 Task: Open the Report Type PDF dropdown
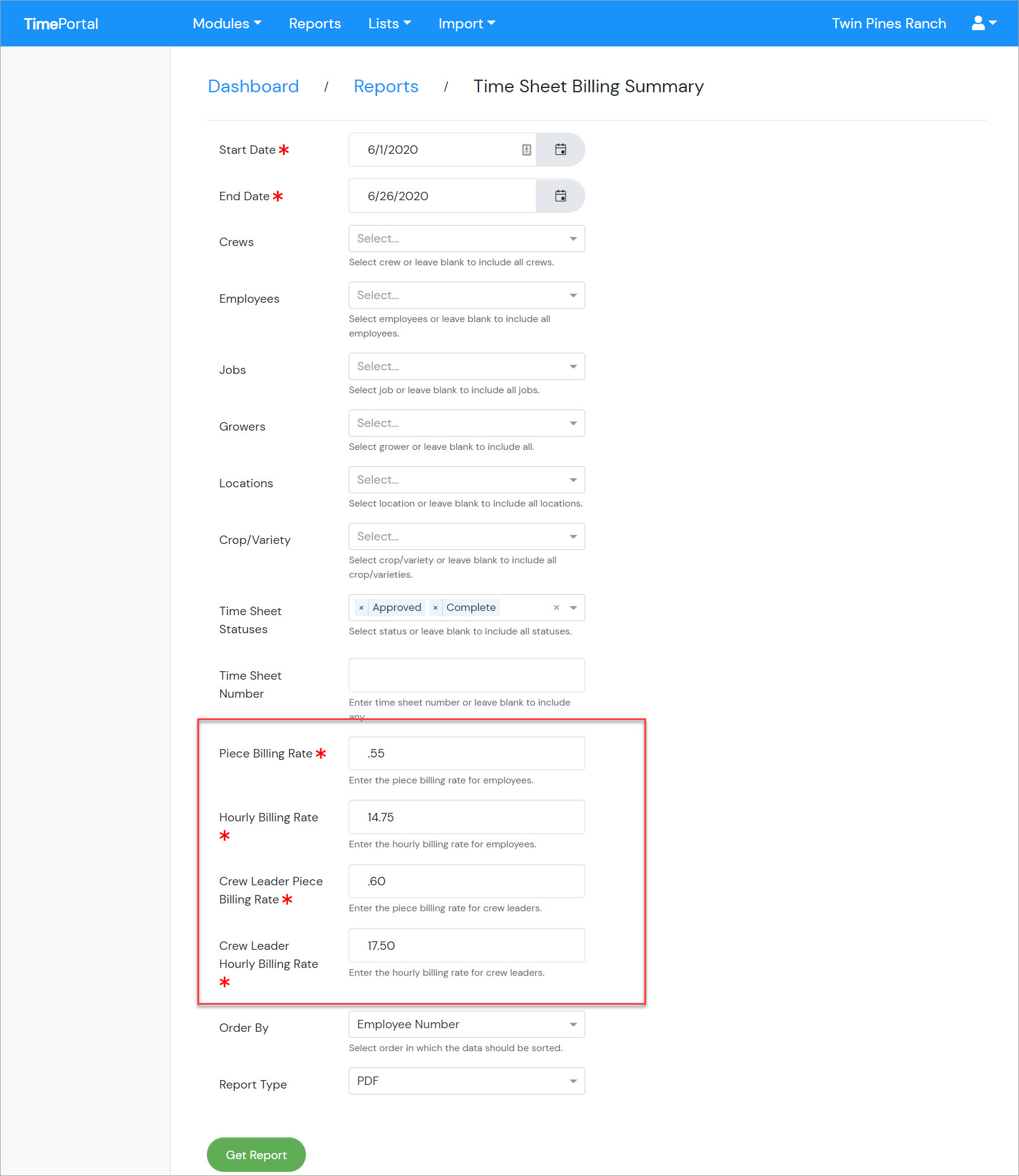pos(466,1081)
